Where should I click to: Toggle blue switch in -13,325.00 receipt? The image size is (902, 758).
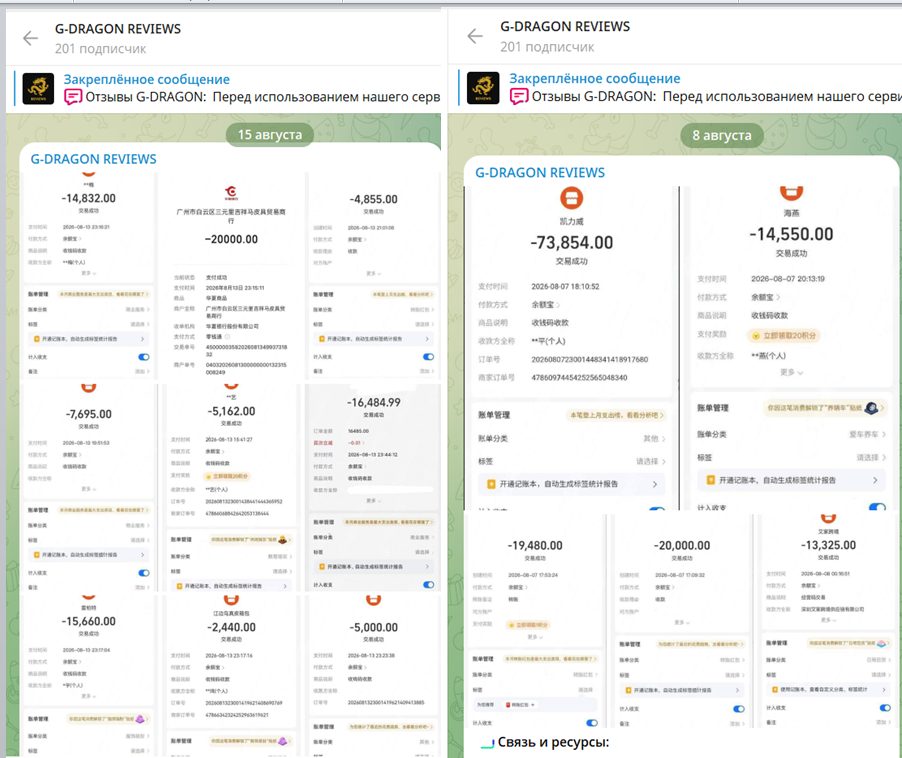tap(885, 708)
